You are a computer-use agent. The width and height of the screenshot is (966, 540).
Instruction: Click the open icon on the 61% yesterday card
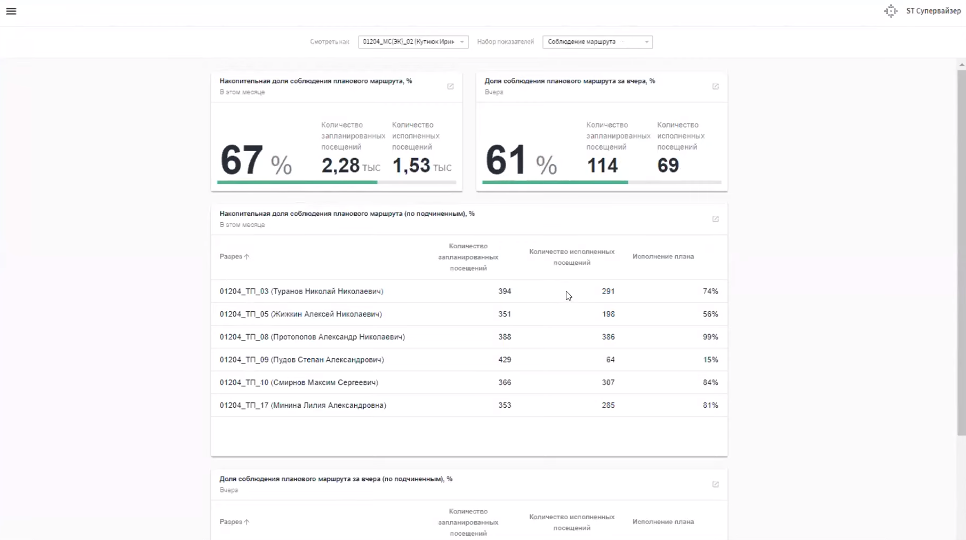tap(715, 86)
